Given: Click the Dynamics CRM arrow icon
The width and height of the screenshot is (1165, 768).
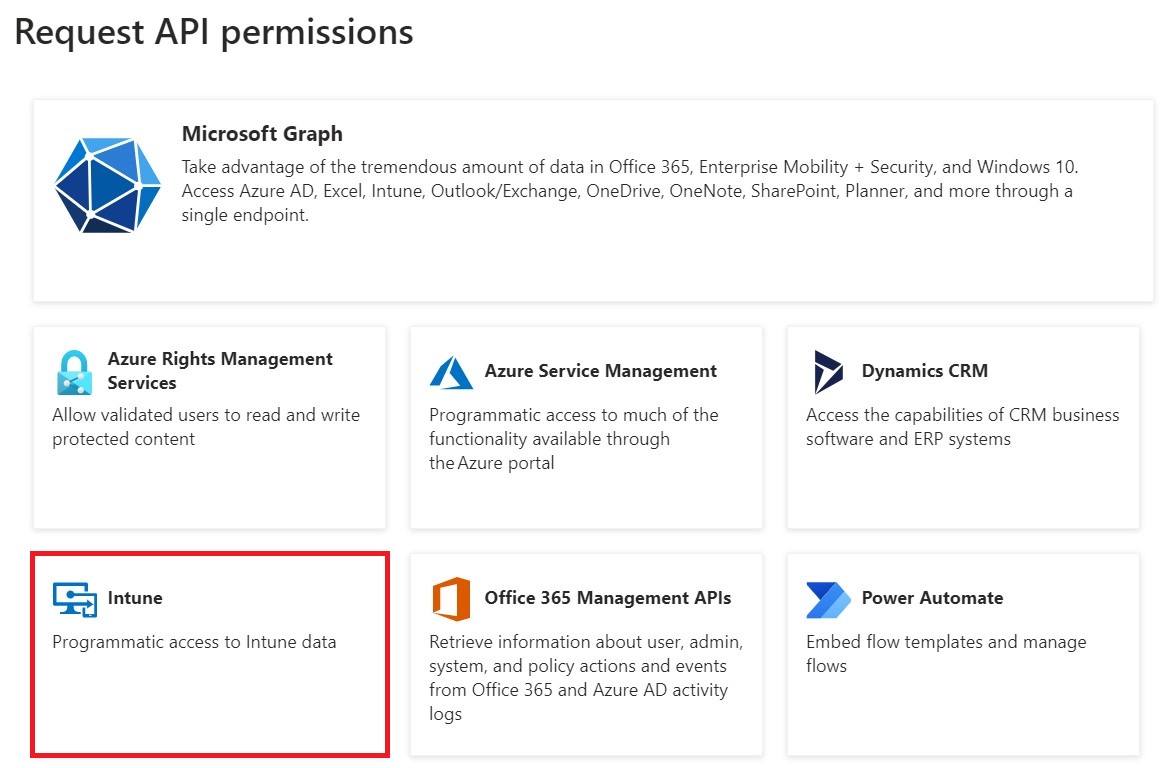Looking at the screenshot, I should pos(828,371).
